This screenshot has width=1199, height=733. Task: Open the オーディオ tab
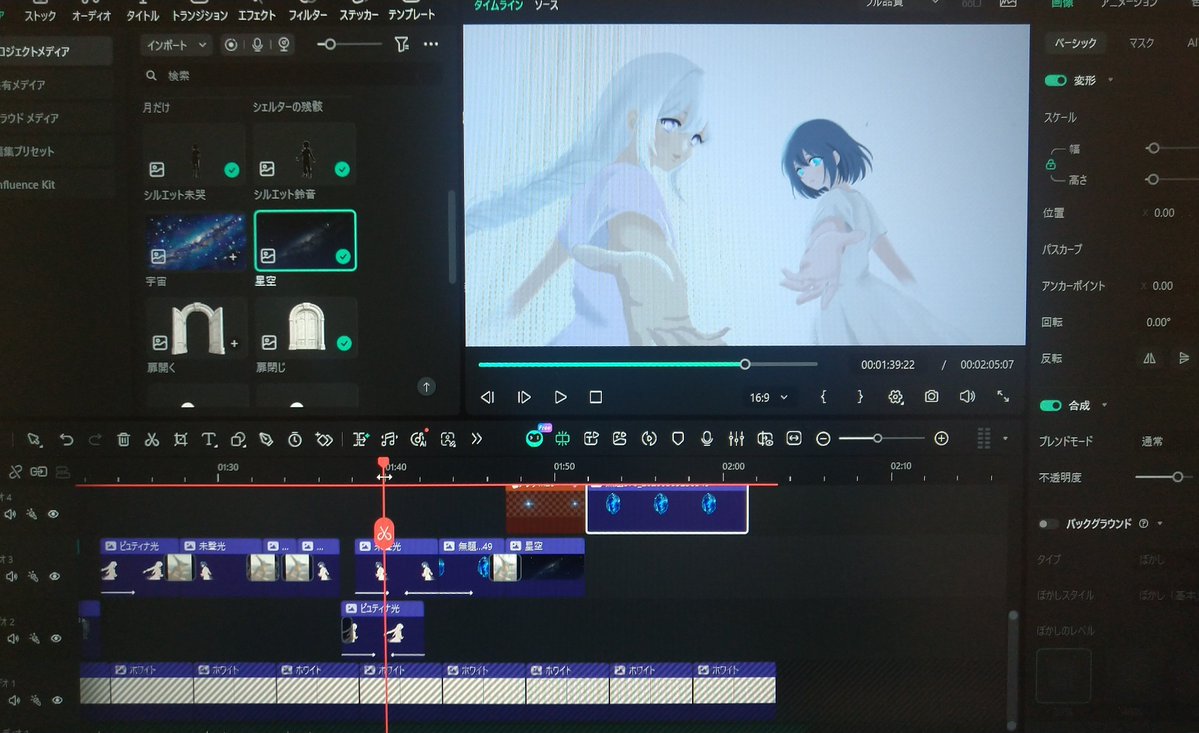92,15
